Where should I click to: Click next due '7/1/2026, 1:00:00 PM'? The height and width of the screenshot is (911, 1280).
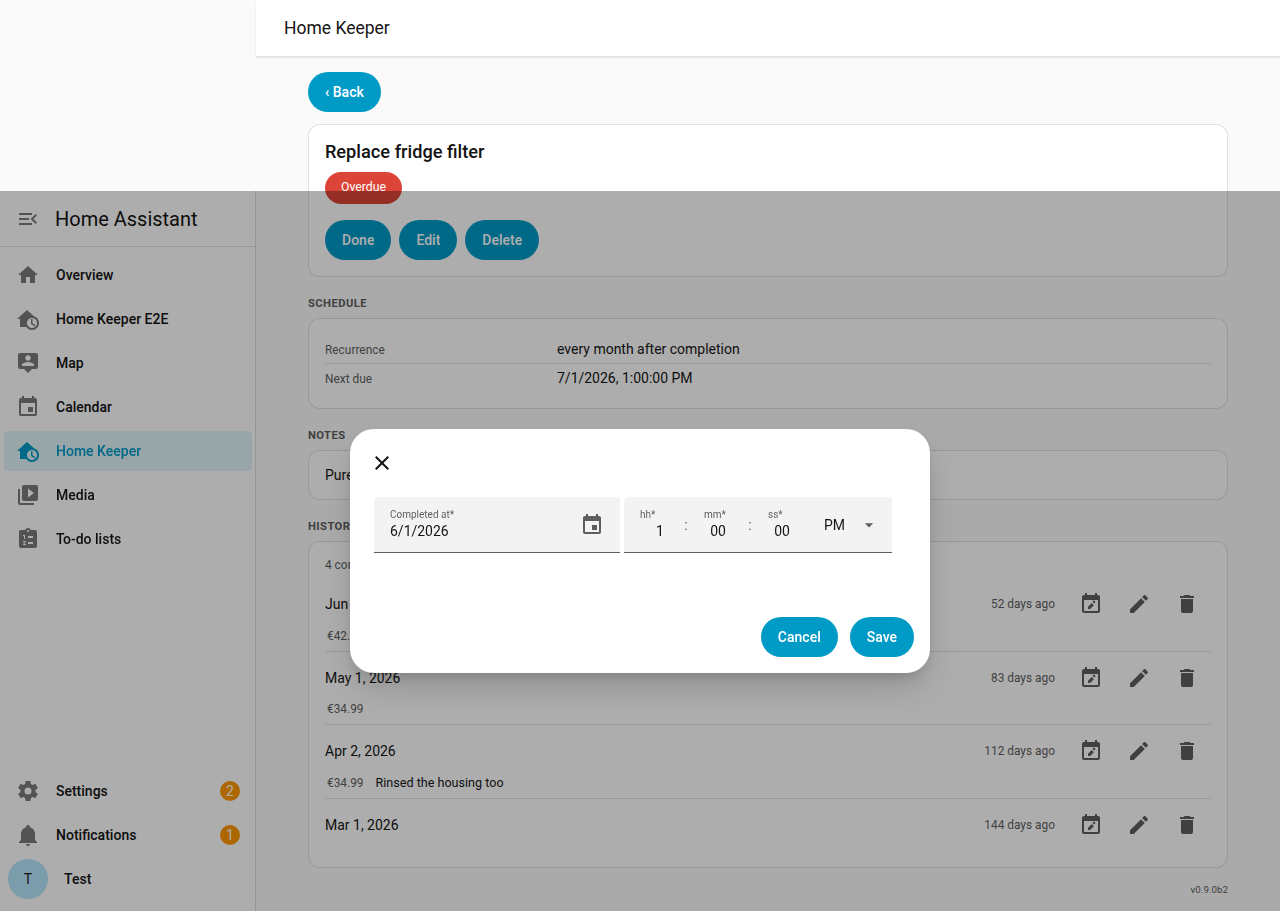coord(624,378)
